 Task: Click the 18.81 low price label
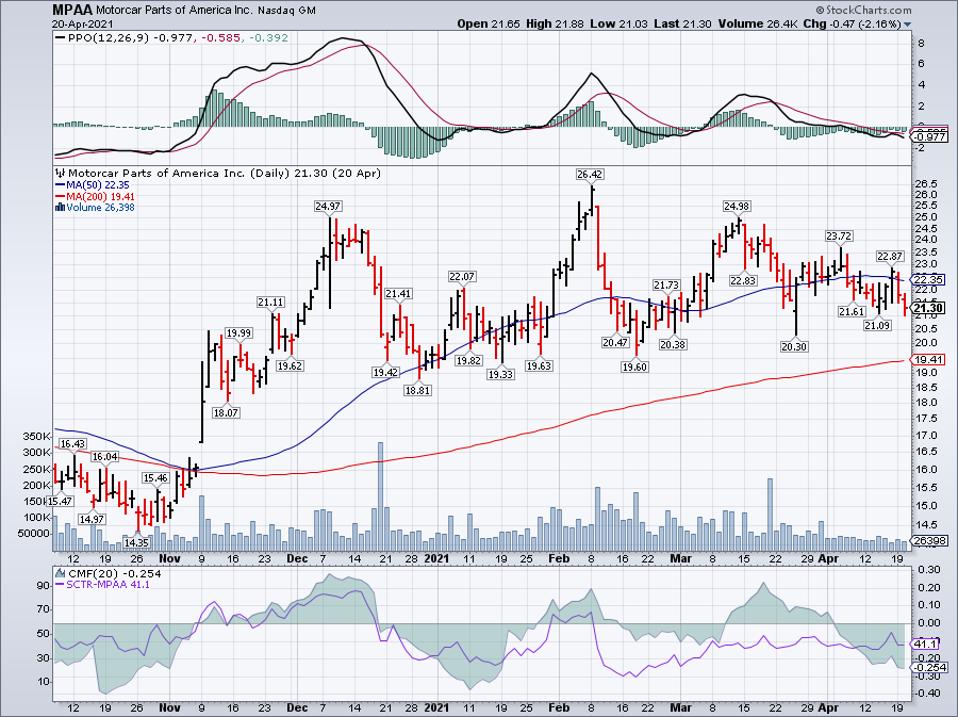coord(417,390)
